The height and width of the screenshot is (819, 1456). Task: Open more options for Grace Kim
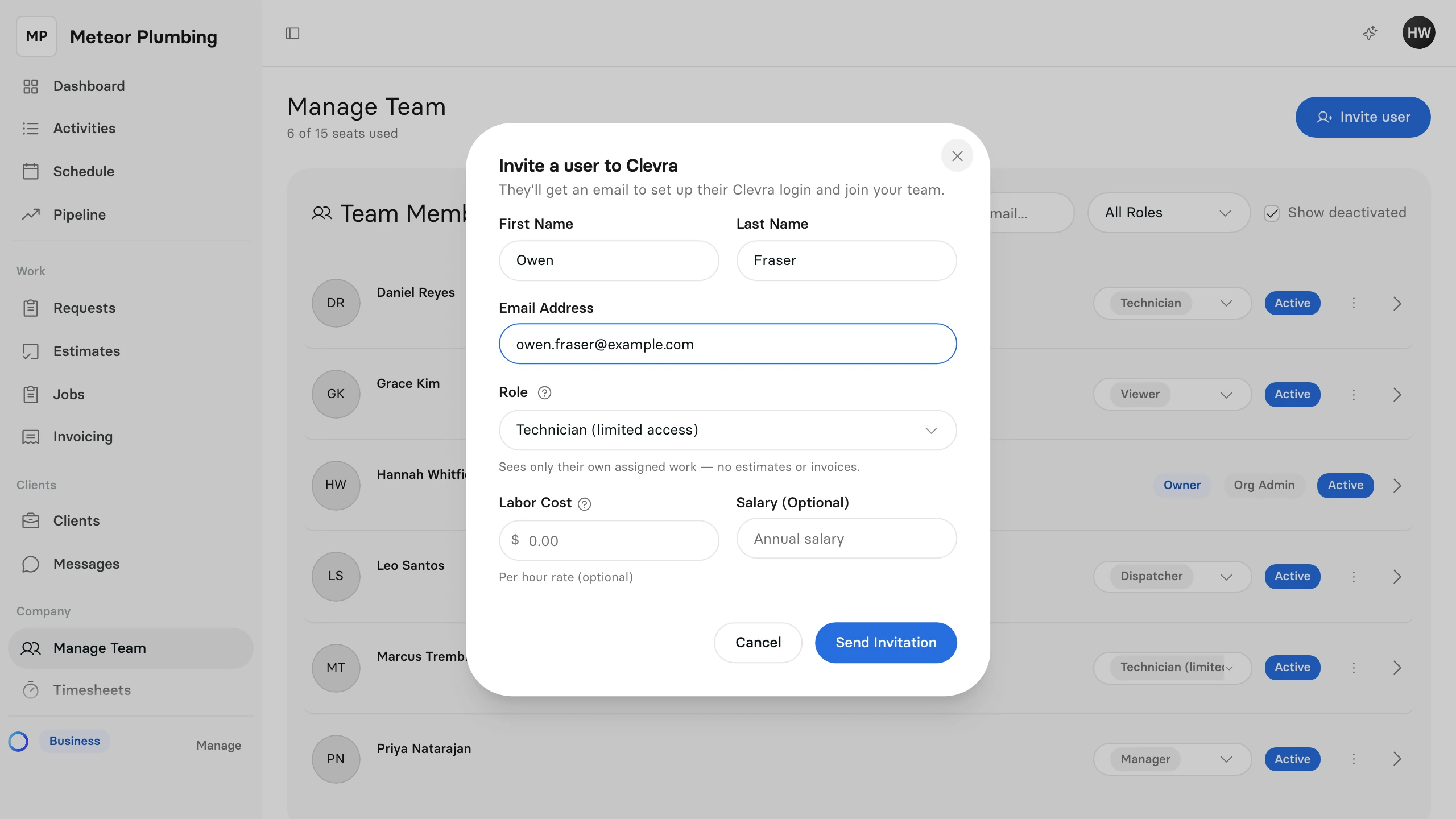pos(1354,394)
